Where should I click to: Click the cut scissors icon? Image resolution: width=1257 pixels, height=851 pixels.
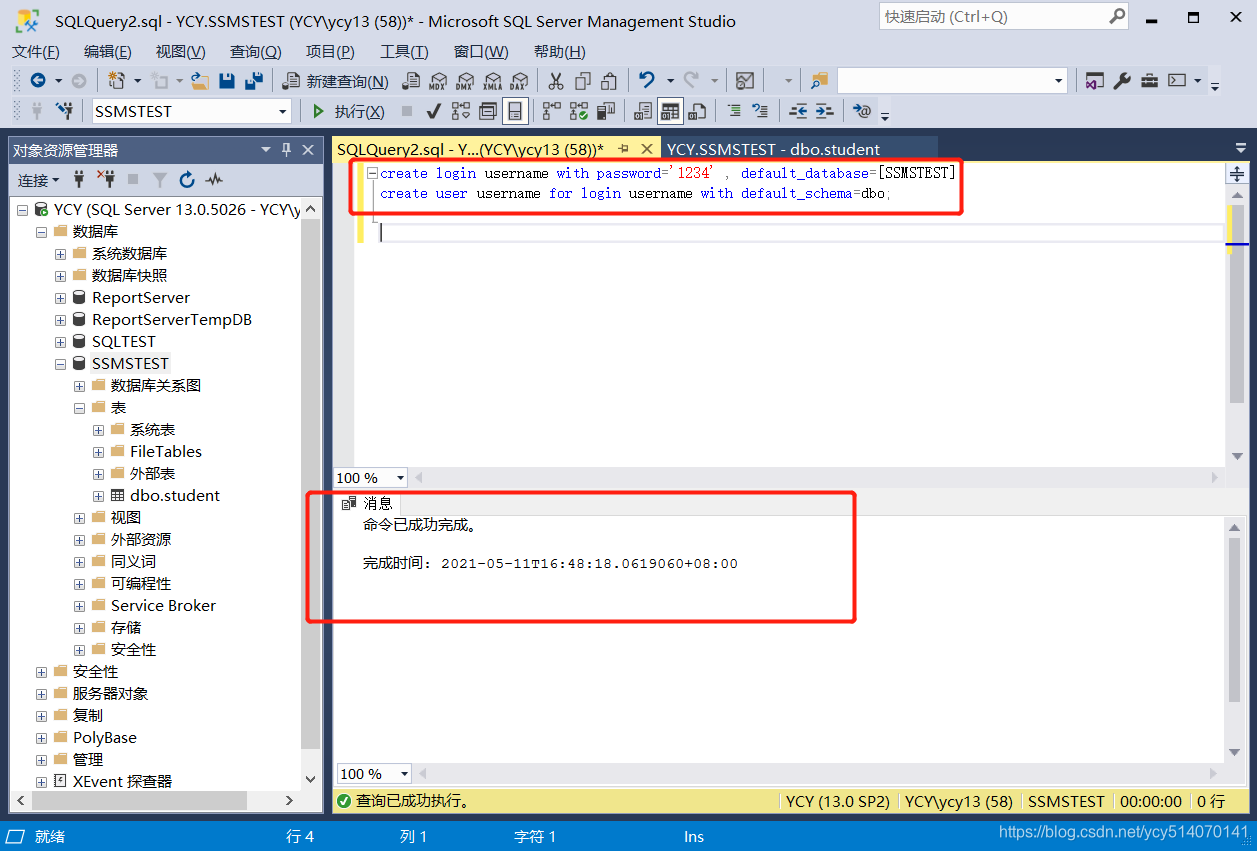click(x=556, y=81)
